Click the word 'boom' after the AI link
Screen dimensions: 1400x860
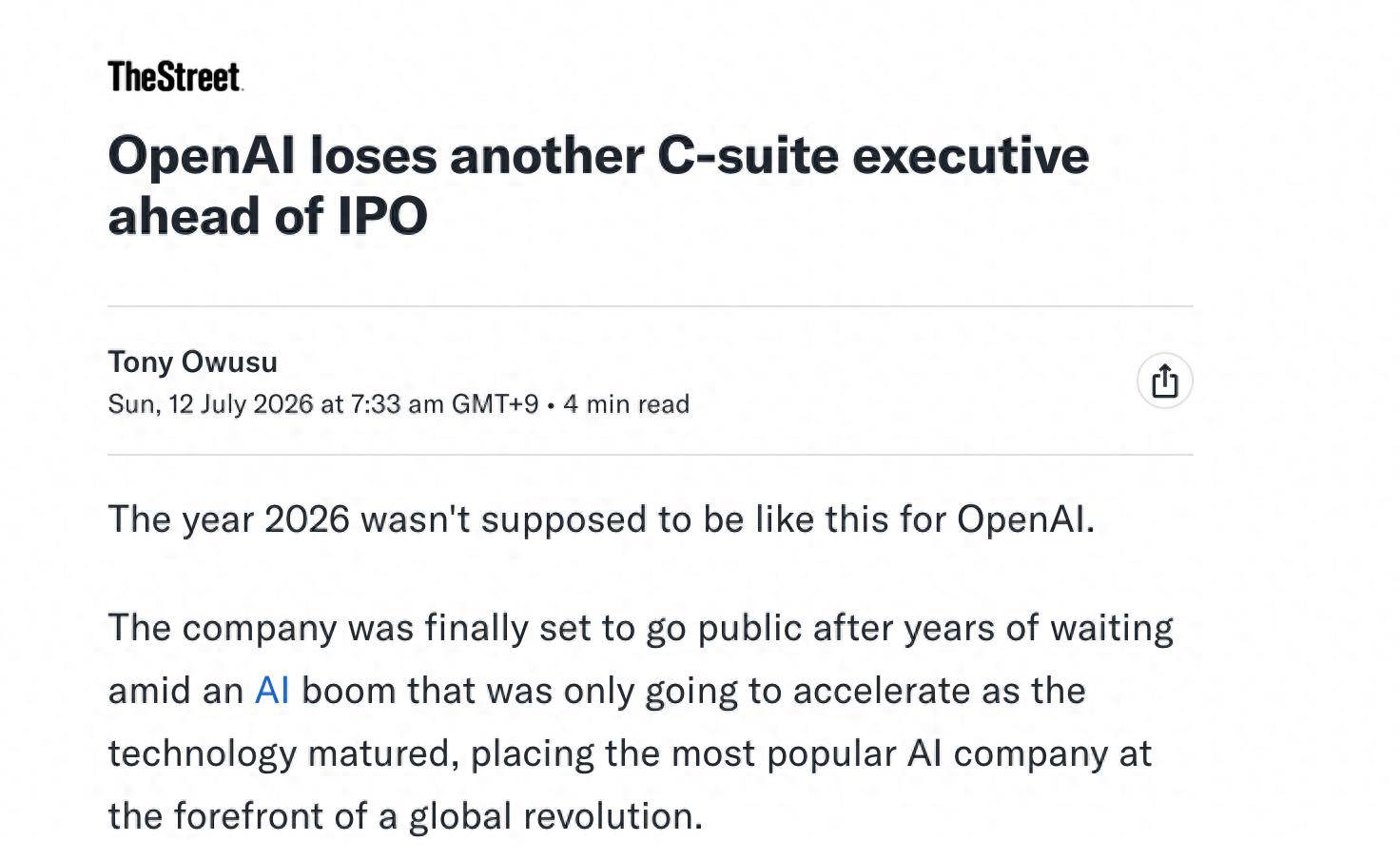[x=348, y=691]
